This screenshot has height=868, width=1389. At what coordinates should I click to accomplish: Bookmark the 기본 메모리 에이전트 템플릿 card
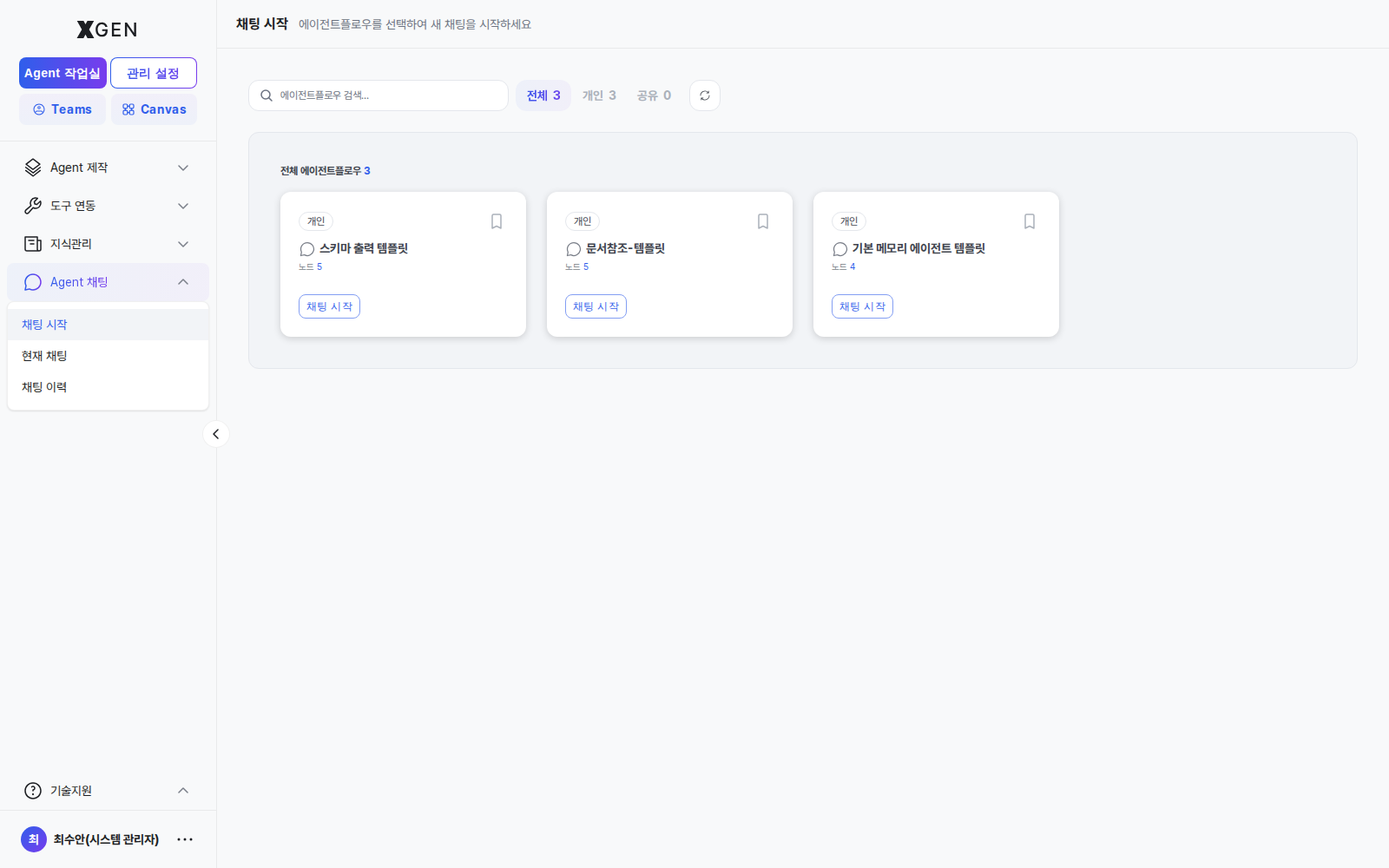[1030, 221]
